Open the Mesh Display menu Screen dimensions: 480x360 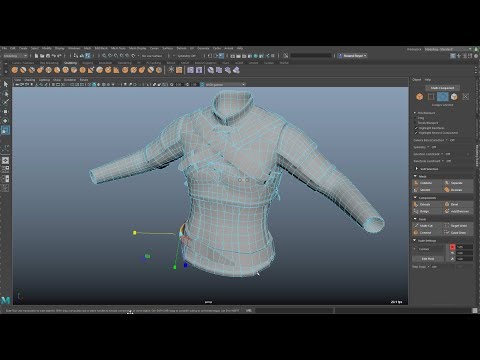[x=138, y=49]
